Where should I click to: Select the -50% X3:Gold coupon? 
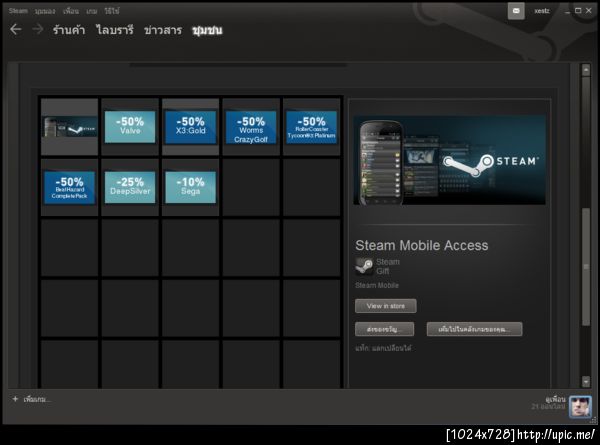point(191,127)
